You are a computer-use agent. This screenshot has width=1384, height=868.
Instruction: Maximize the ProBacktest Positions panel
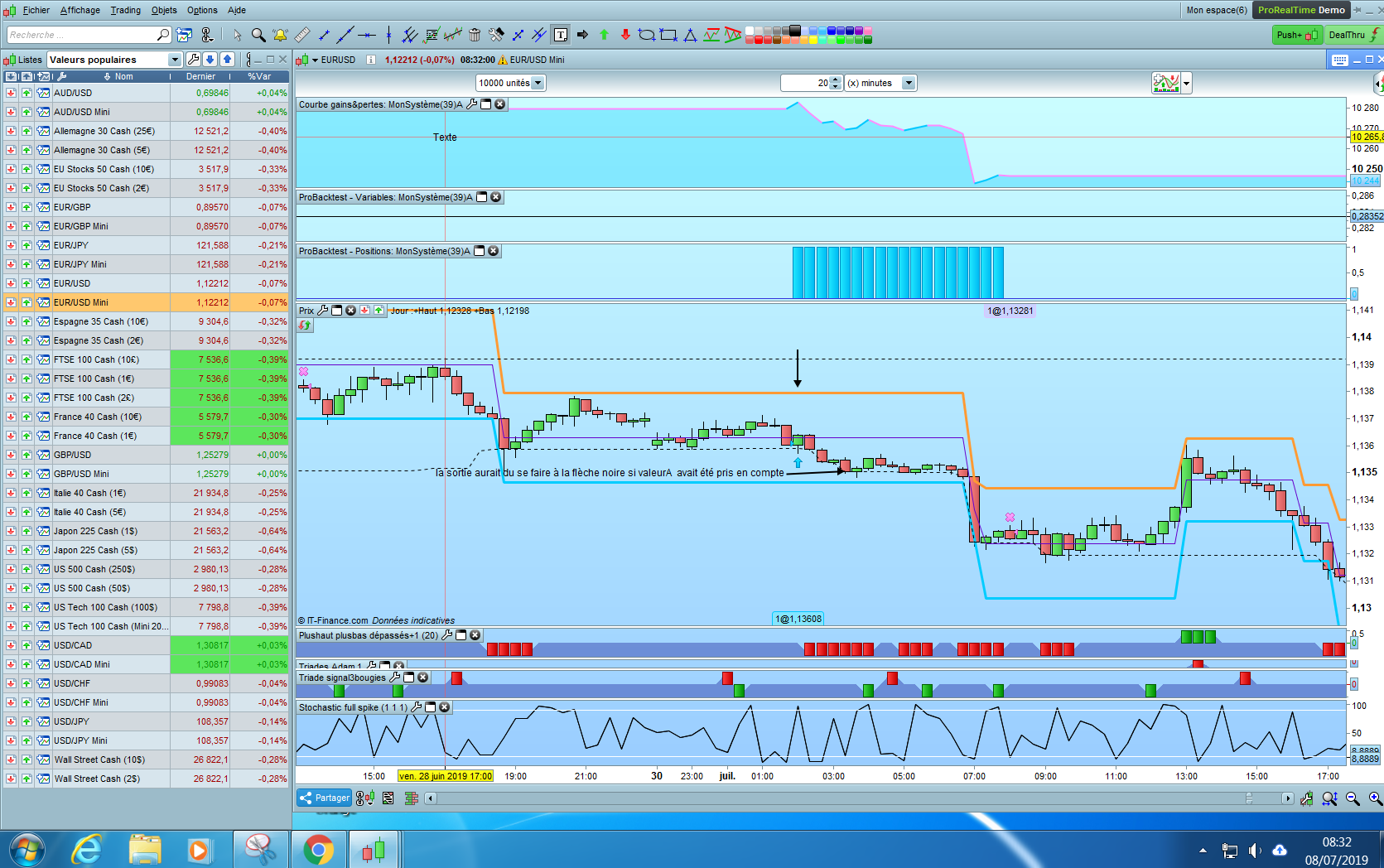(479, 251)
